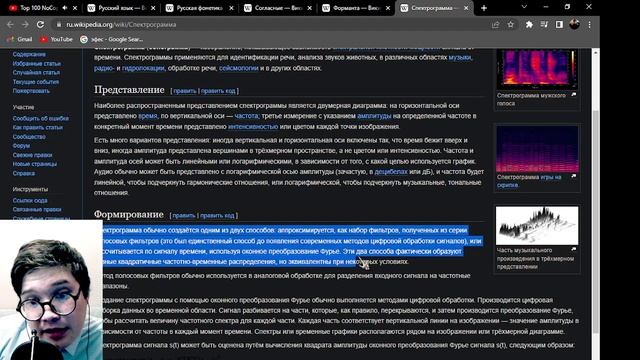The image size is (640, 360).
Task: Open Новые страницы link
Action: (35, 164)
